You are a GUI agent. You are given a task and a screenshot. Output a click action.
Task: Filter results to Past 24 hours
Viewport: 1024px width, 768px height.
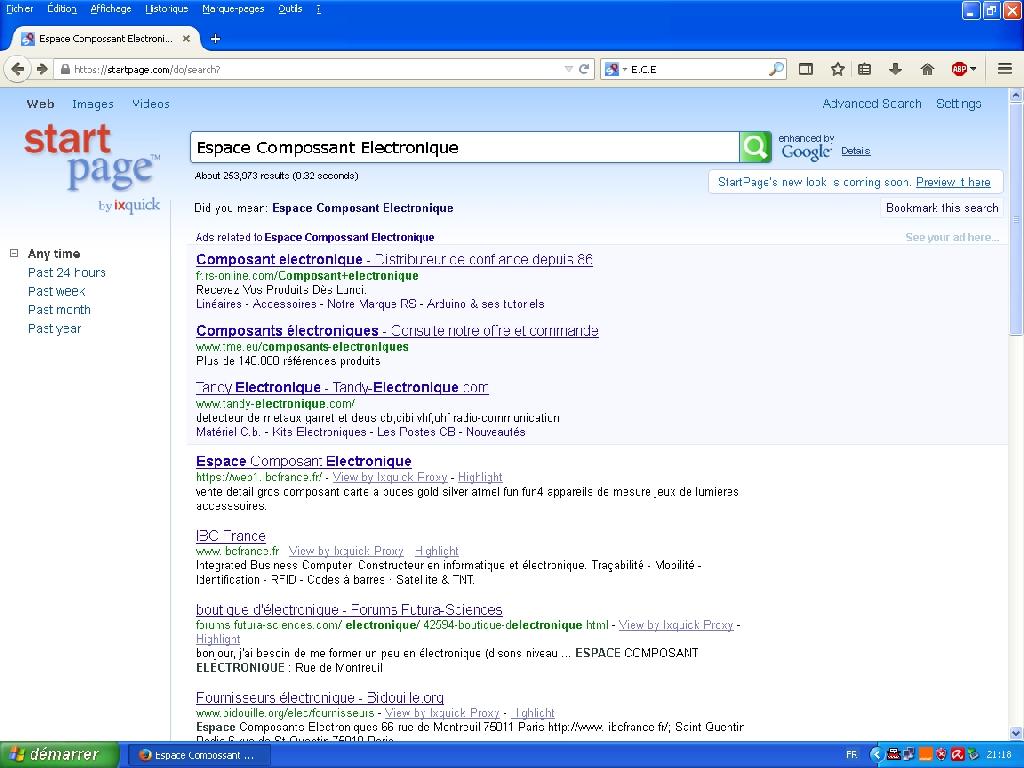click(67, 273)
